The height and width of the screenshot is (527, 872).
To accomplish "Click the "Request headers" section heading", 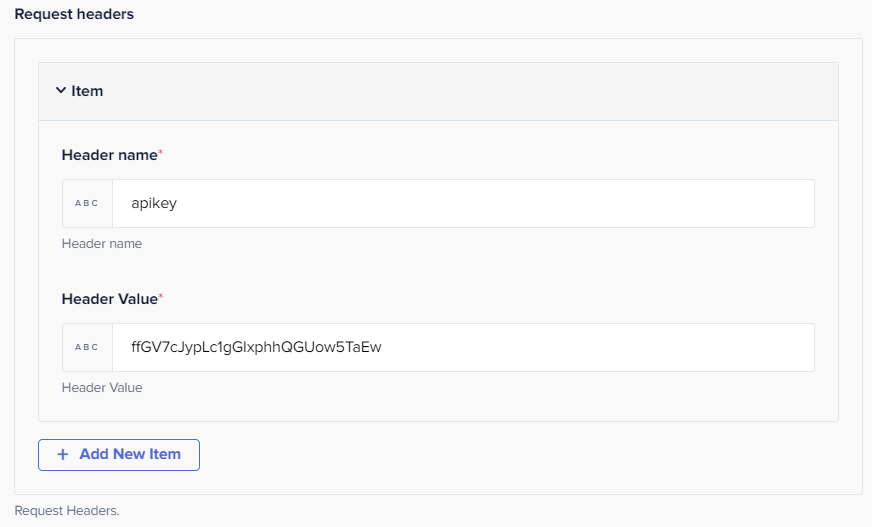I will 74,14.
